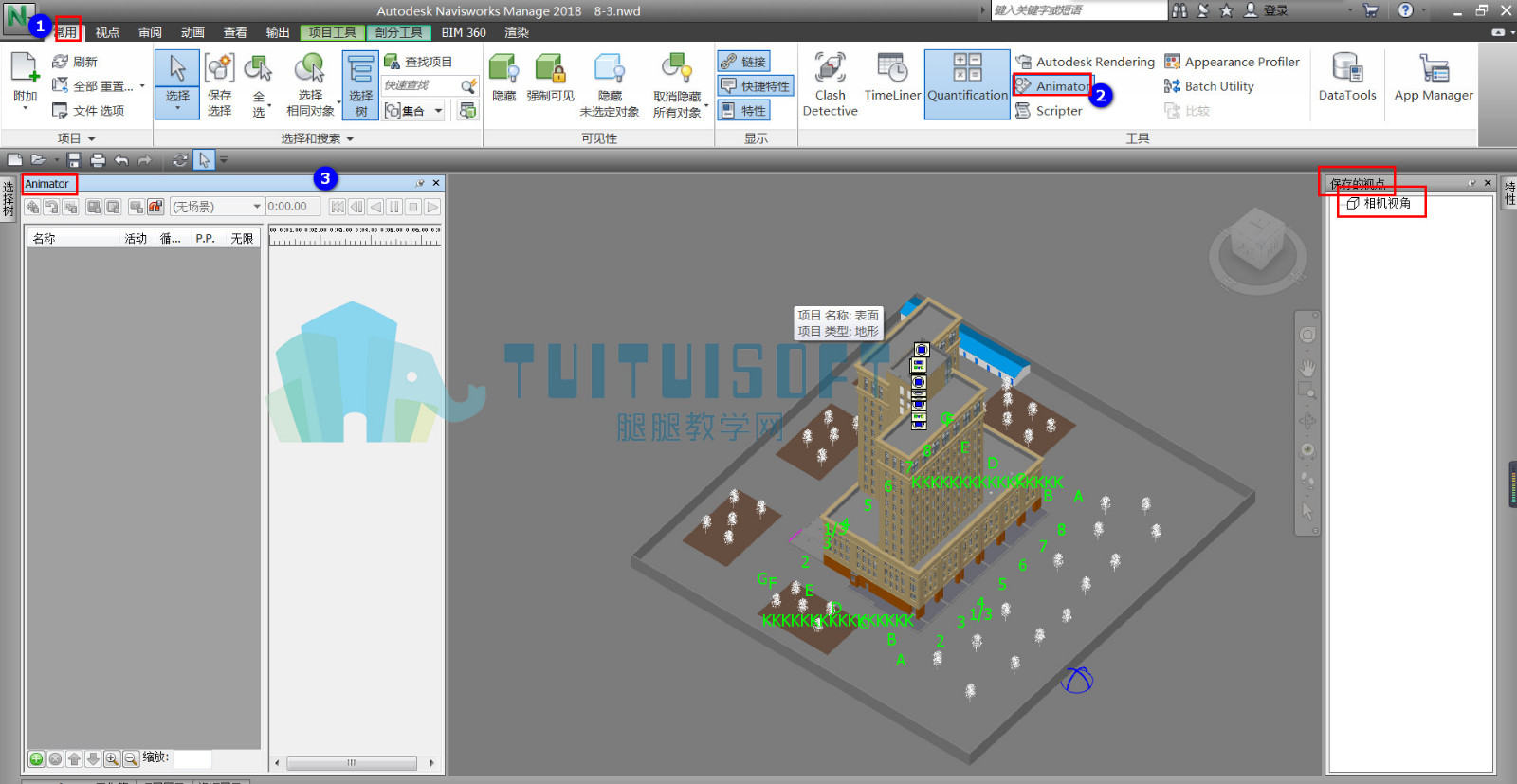Open the Animation (动画) ribbon tab

pyautogui.click(x=192, y=32)
